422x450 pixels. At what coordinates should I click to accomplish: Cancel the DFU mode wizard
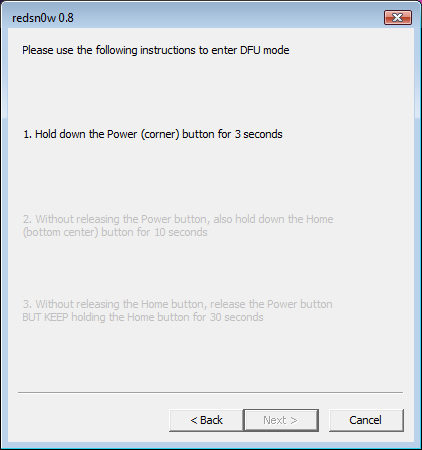click(366, 420)
